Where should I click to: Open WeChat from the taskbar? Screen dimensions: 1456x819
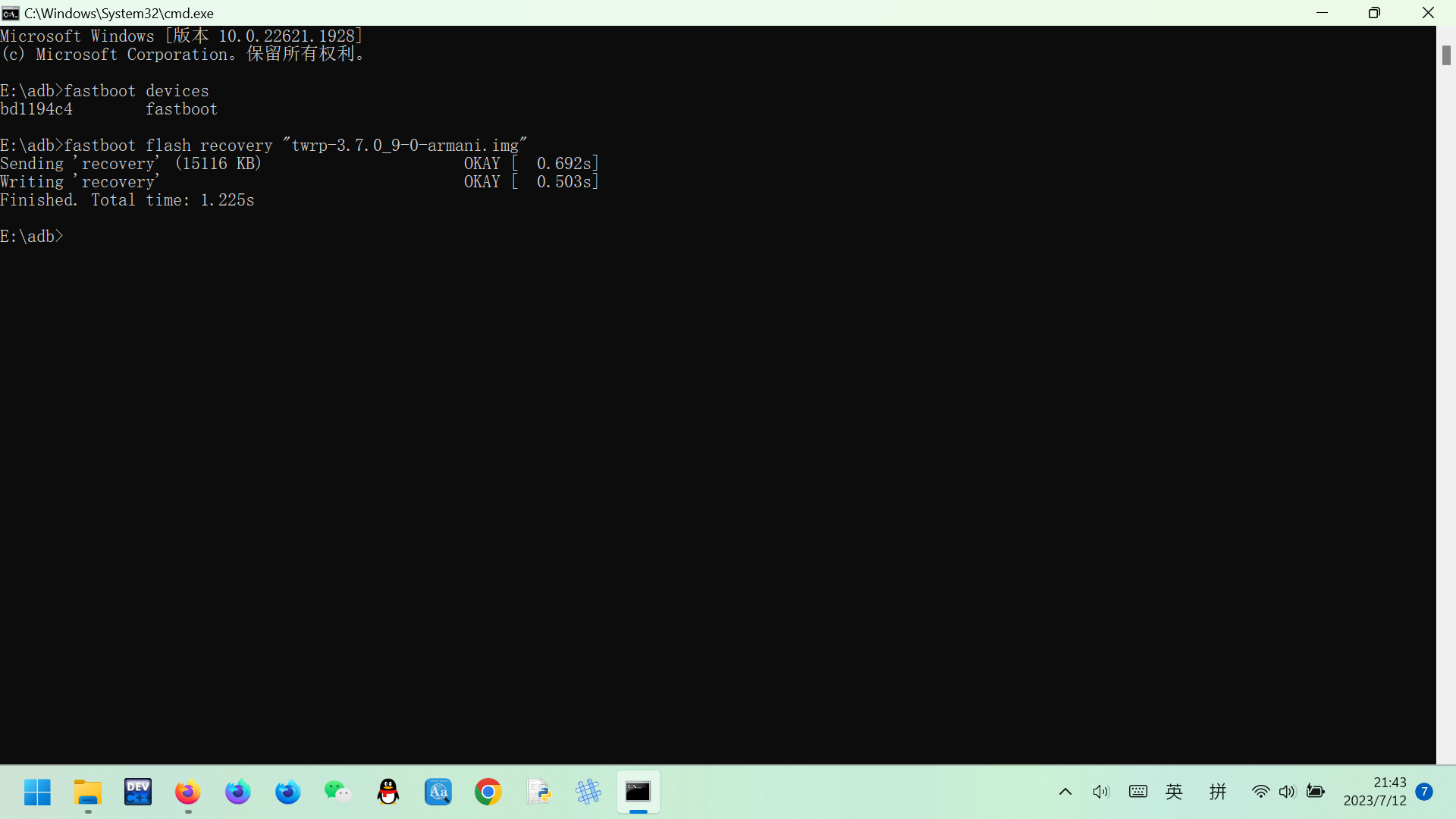pos(338,792)
